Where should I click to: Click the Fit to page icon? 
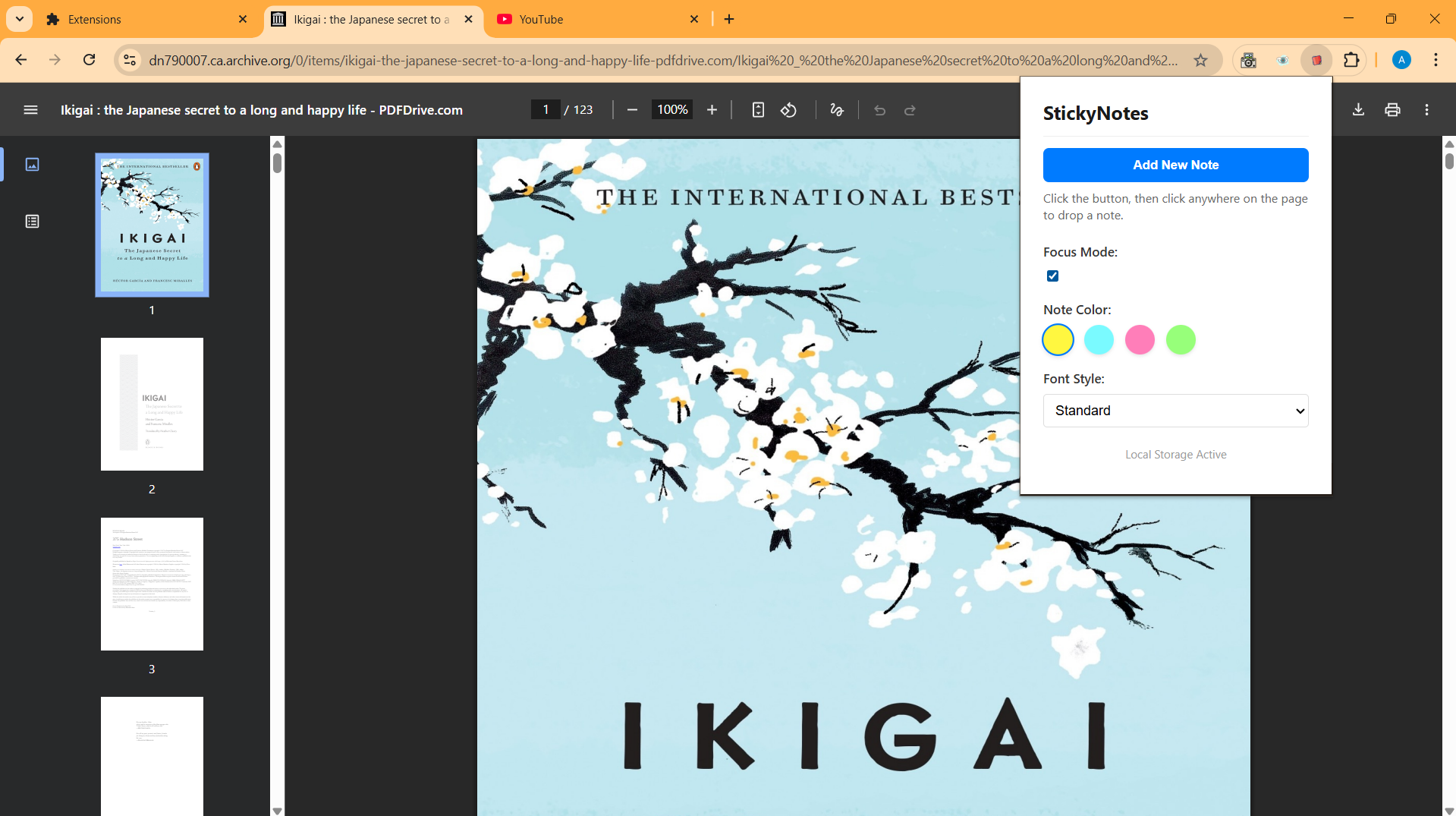click(757, 110)
